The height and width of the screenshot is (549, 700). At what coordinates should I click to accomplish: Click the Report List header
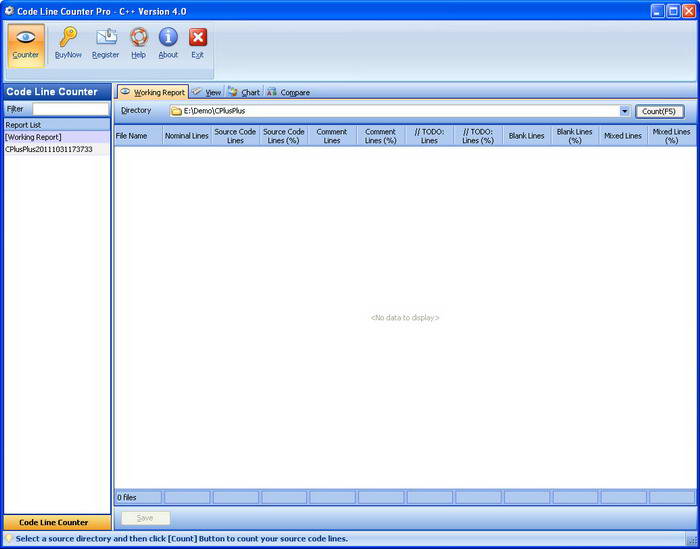point(57,125)
